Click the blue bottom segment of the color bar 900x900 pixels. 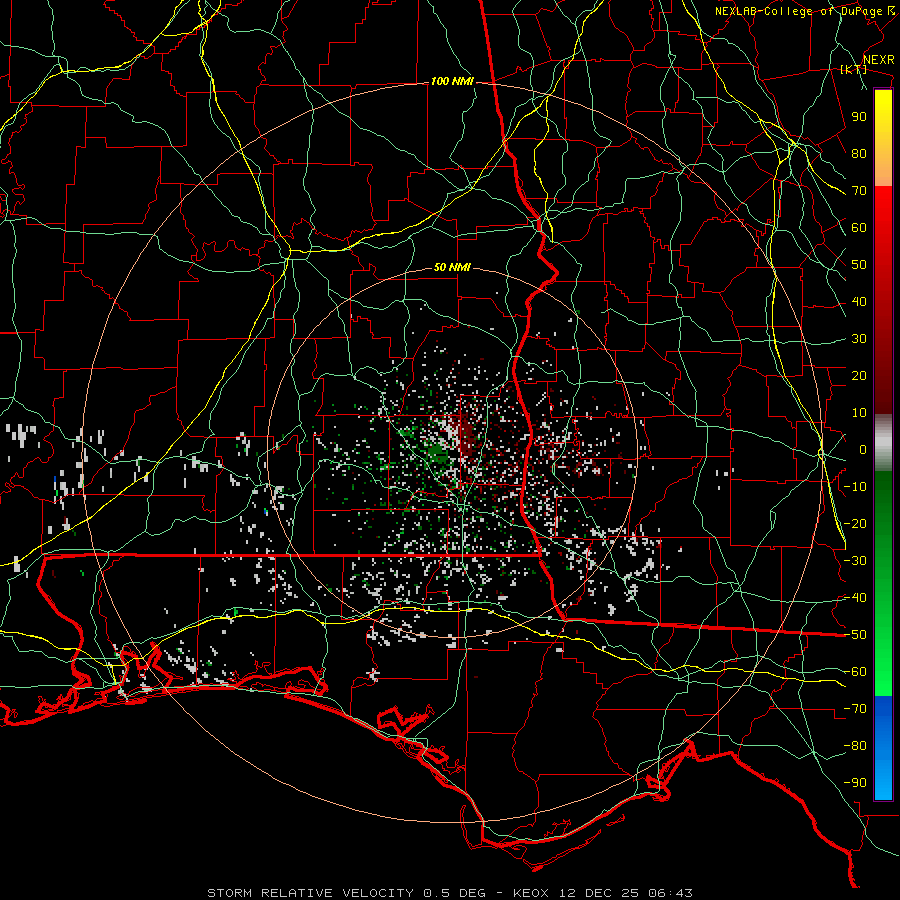coord(883,747)
